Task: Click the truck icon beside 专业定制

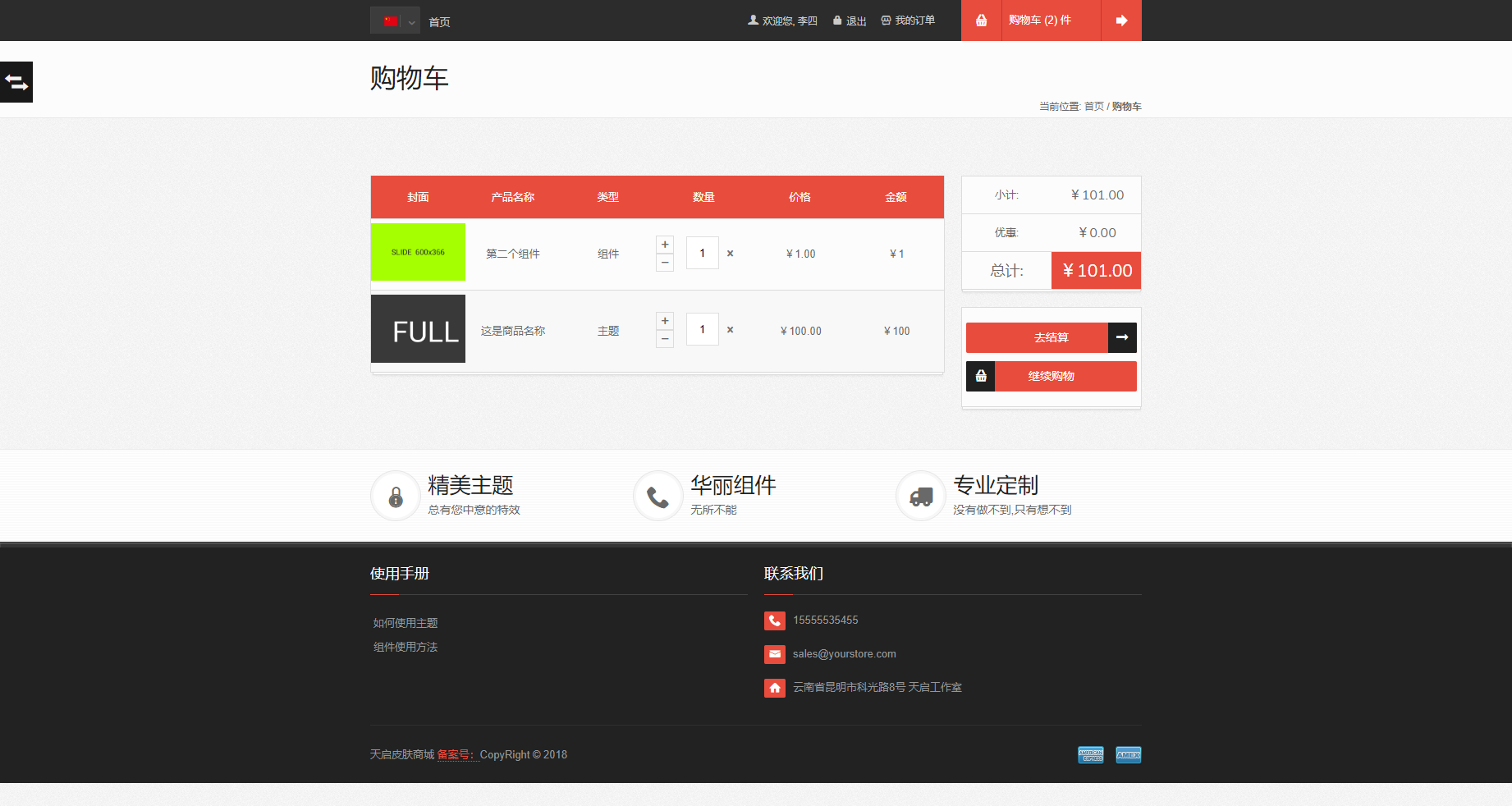Action: pos(920,496)
